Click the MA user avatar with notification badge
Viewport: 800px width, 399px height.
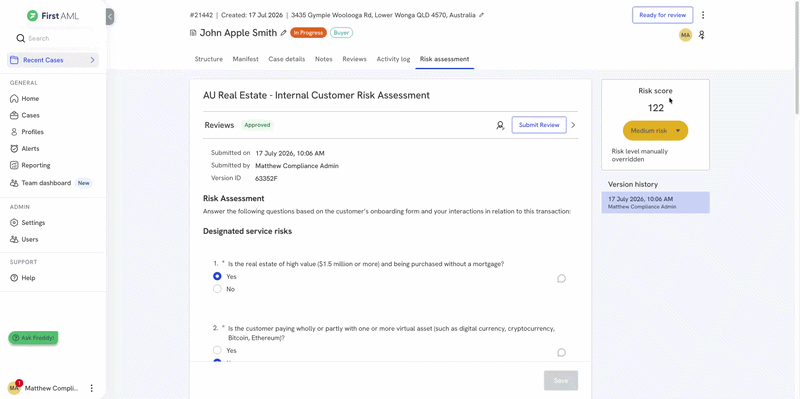14,388
